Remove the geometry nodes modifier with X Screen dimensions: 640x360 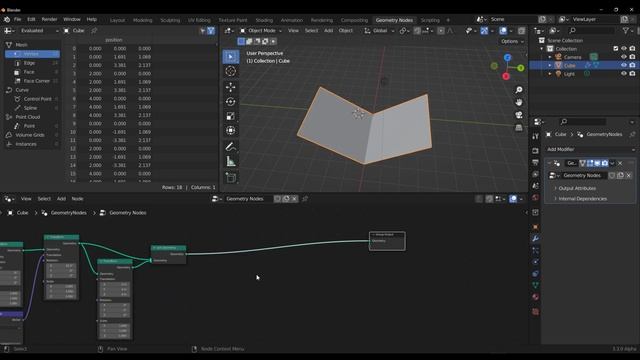click(620, 163)
